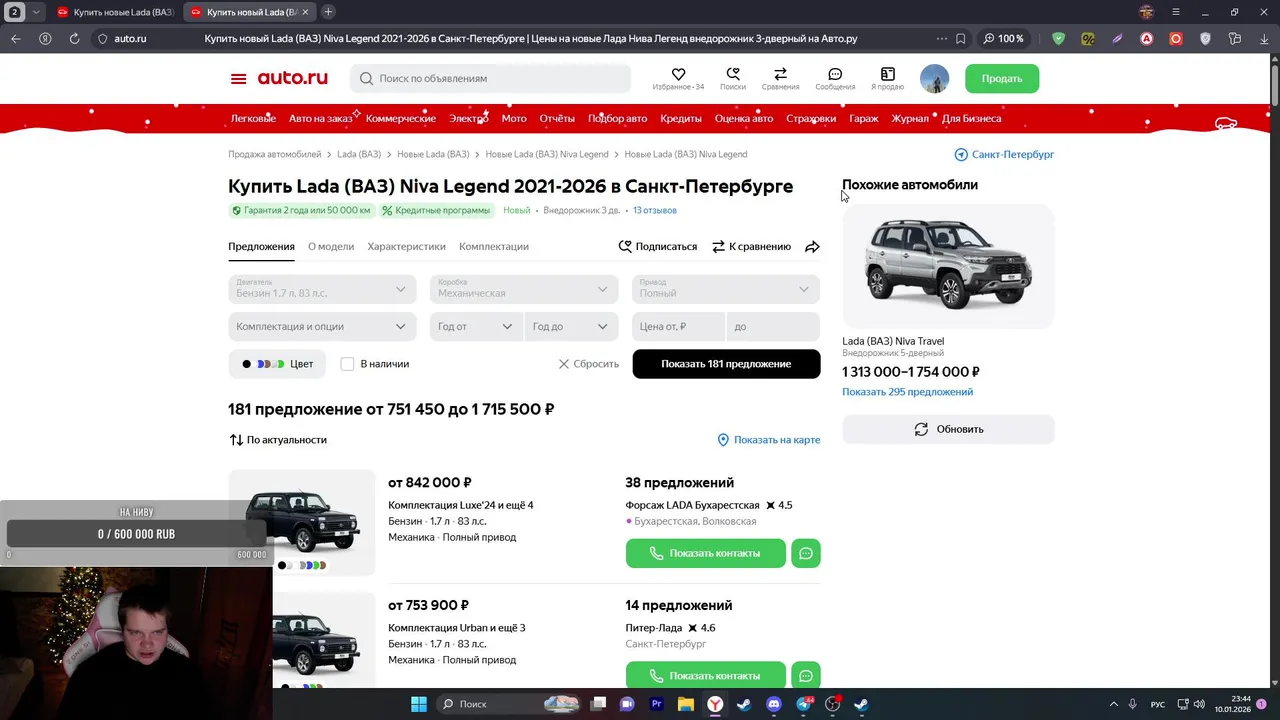
Task: Click the Поиск по объявлениям search field
Action: click(490, 78)
